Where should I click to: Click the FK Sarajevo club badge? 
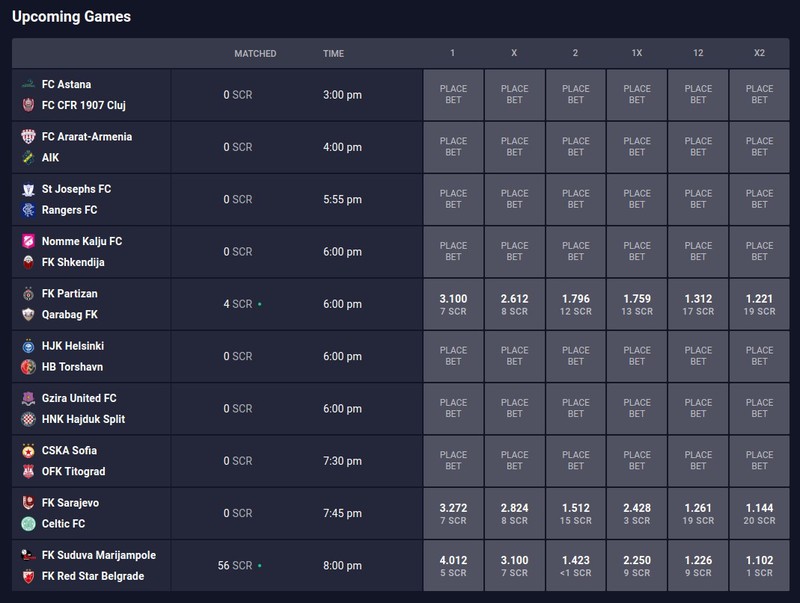pos(29,503)
